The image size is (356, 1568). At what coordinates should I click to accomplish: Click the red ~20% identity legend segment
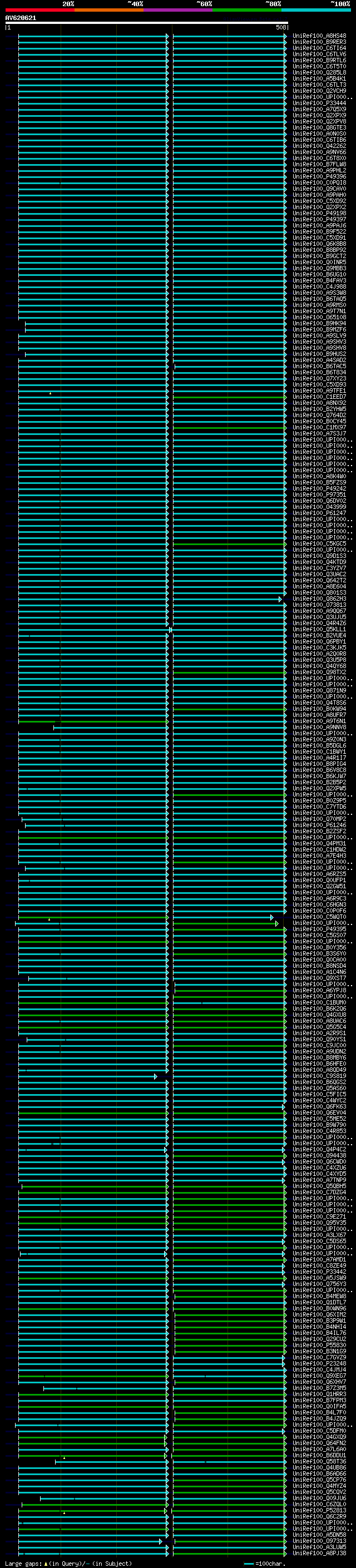click(x=39, y=10)
